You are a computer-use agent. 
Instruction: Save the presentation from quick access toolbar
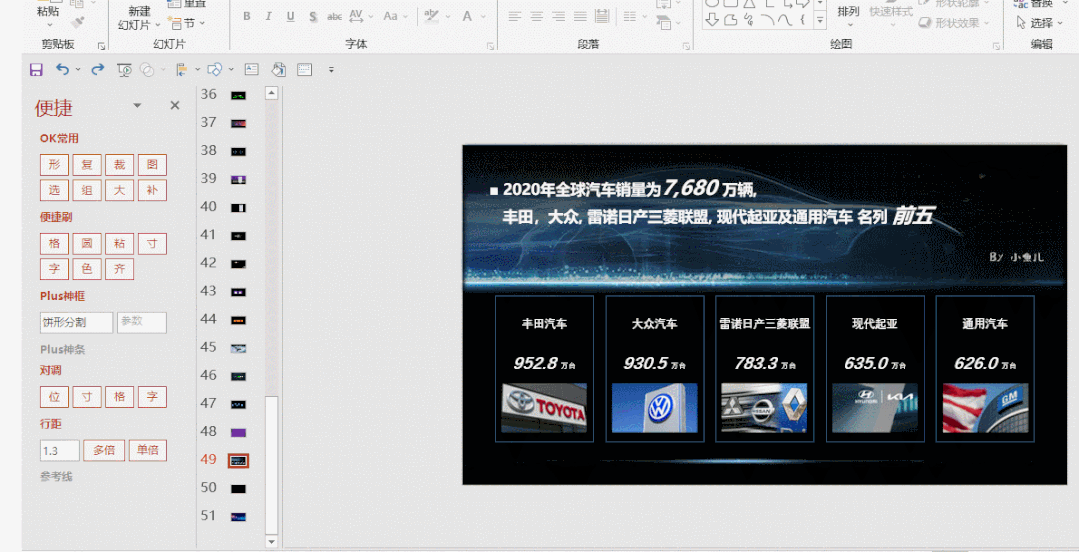click(36, 70)
